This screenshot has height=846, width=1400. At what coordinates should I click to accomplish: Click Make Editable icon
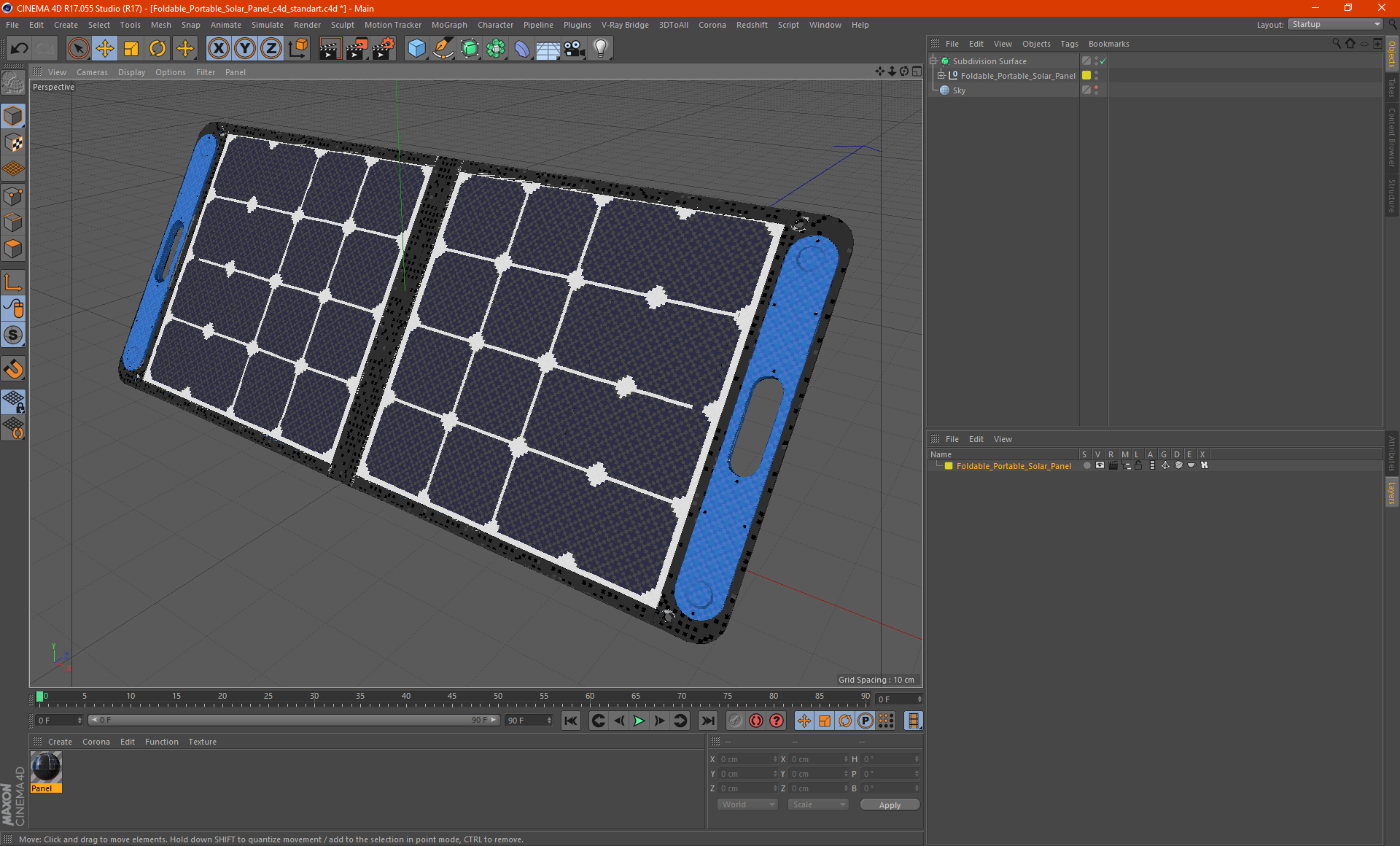(x=13, y=83)
